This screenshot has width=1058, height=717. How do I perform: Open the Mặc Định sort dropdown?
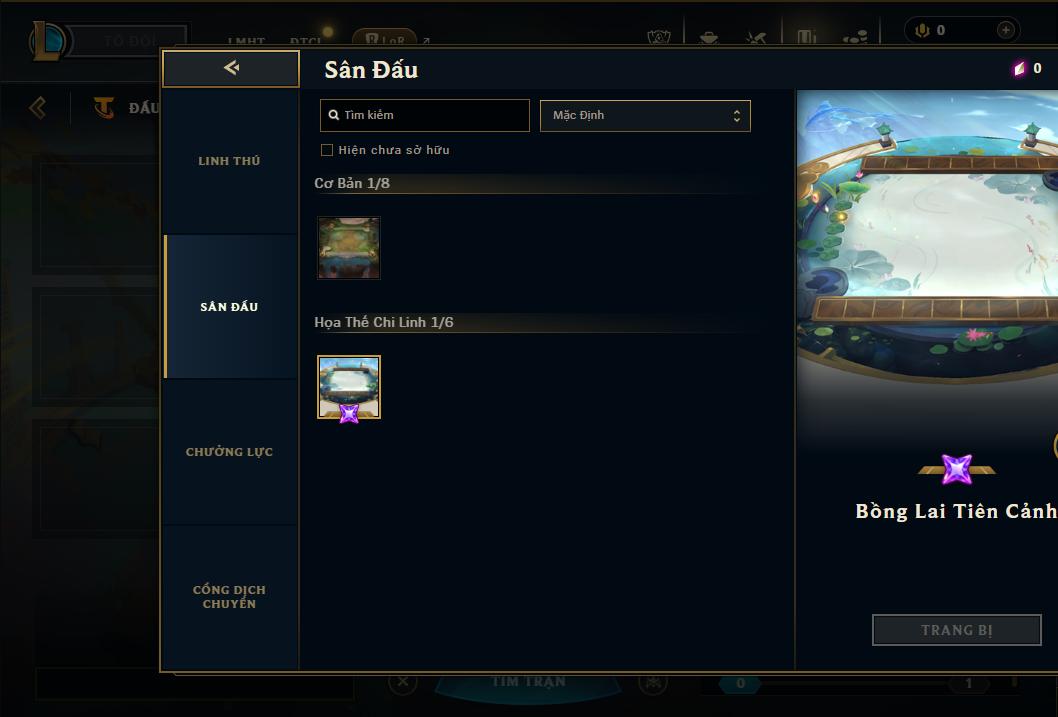click(x=645, y=115)
